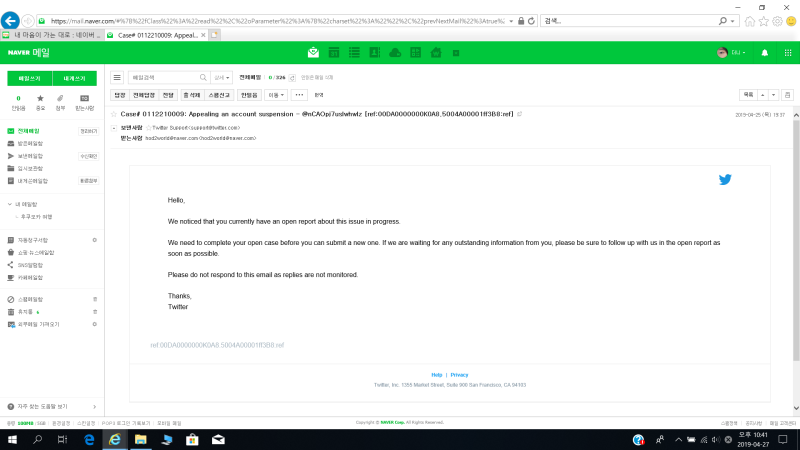800x450 pixels.
Task: Open File Explorer from taskbar
Action: (x=141, y=440)
